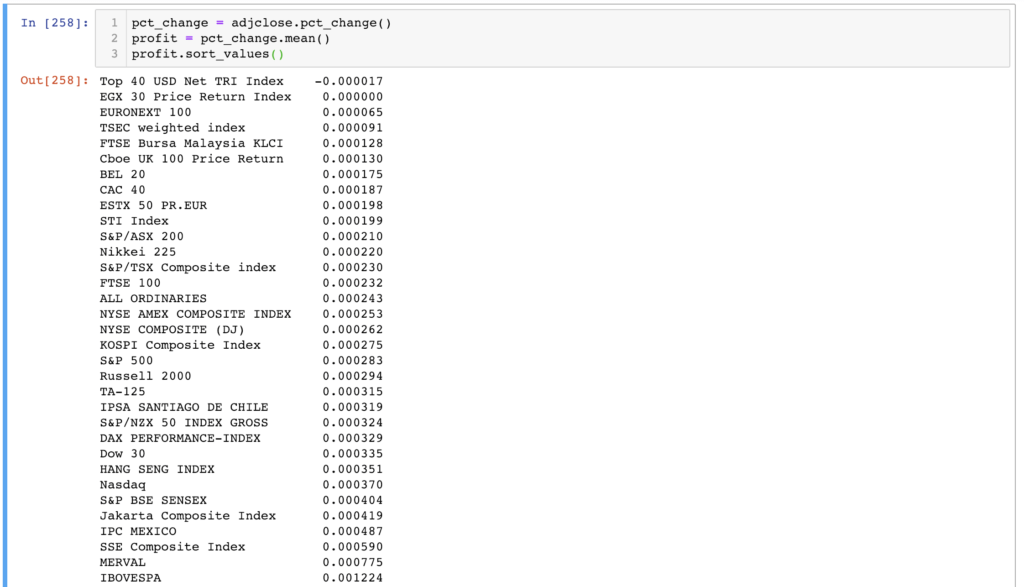This screenshot has width=1024, height=587.
Task: Click the value -0.000017
Action: [349, 82]
